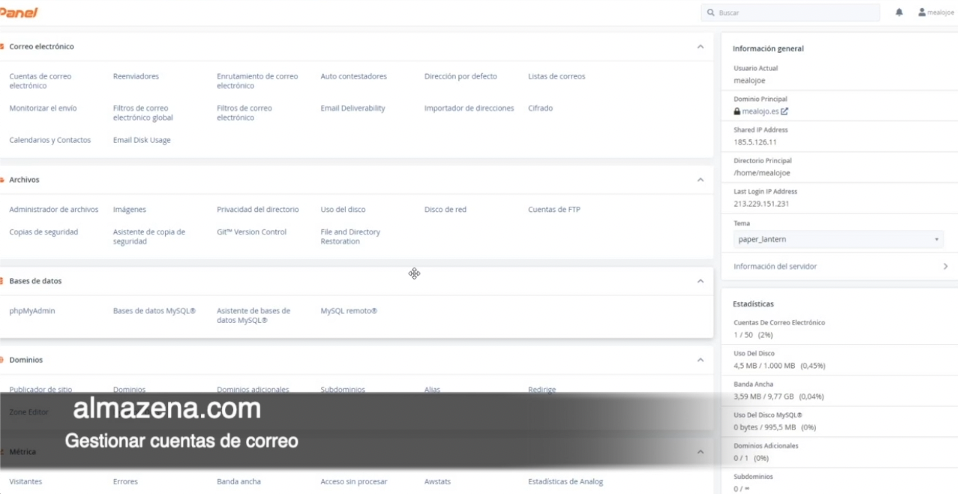The width and height of the screenshot is (958, 494).
Task: Click the padlock icon beside mealojo.es
Action: [737, 112]
